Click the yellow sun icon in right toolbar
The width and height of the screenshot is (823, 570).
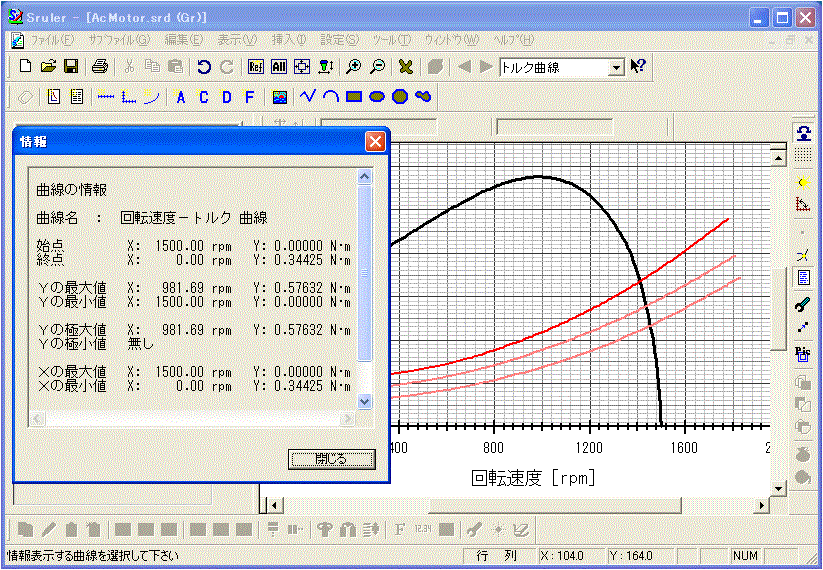[x=803, y=182]
